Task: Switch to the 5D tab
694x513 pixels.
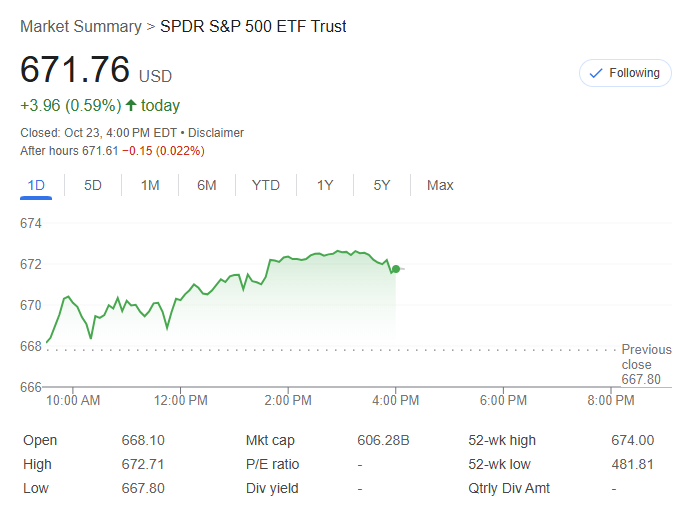Action: tap(93, 185)
